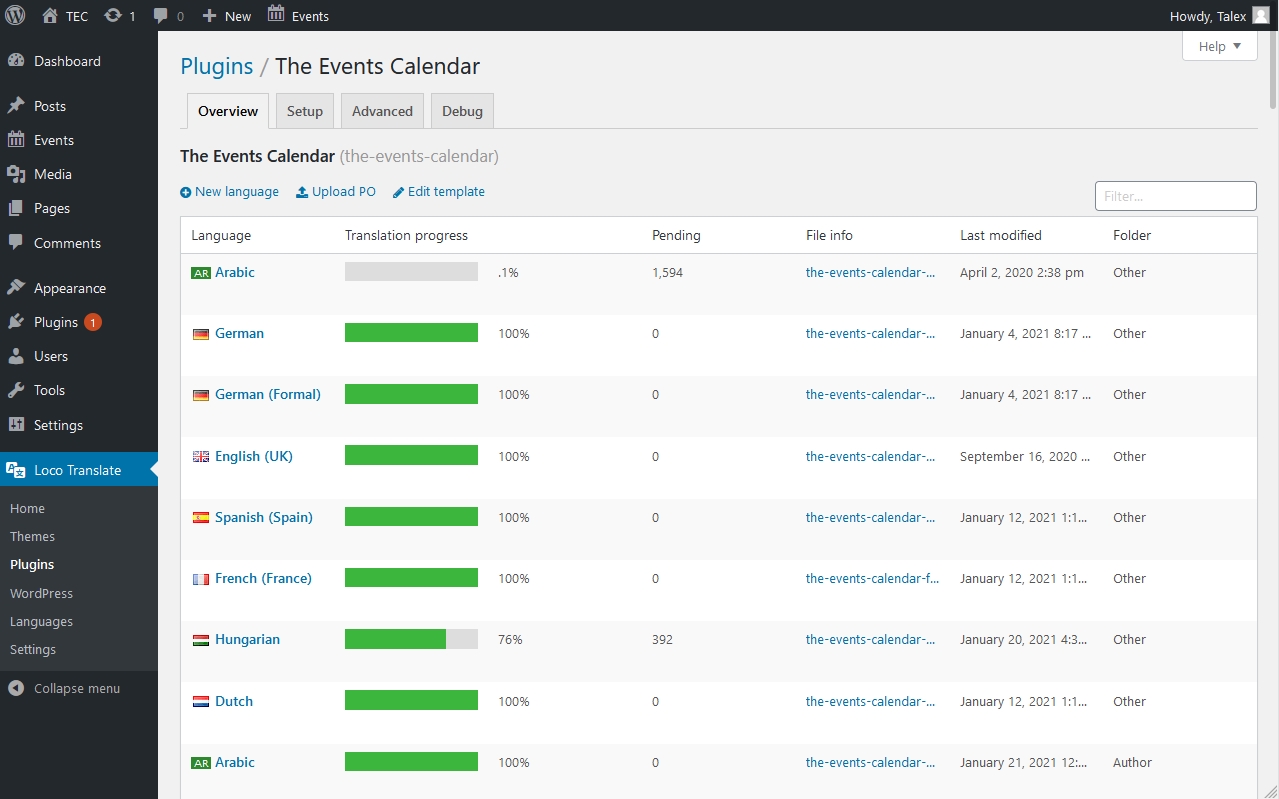The image size is (1279, 799).
Task: Click the Plugins update badge showing 1
Action: click(x=93, y=322)
